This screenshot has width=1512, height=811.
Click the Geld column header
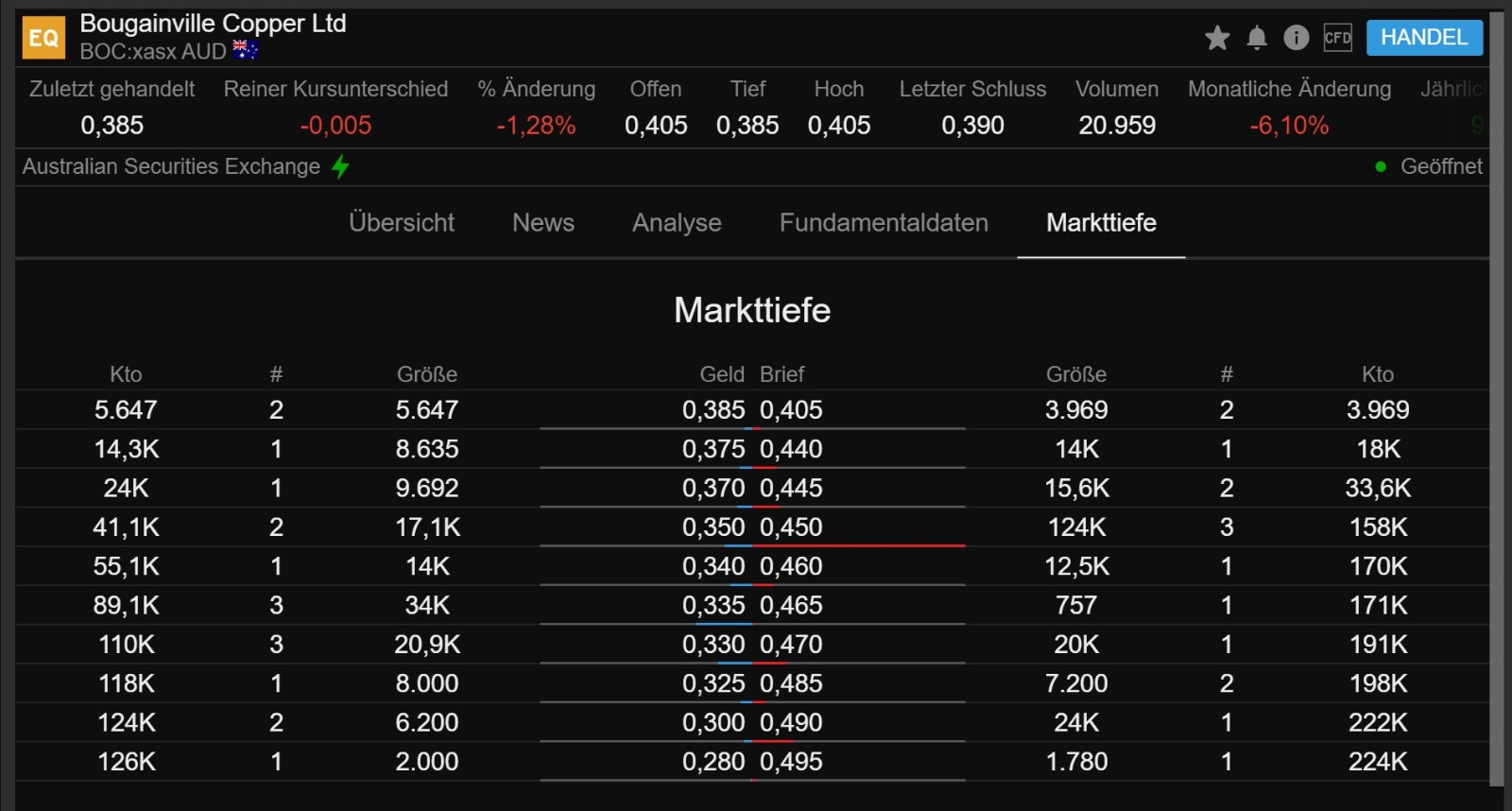[x=722, y=374]
